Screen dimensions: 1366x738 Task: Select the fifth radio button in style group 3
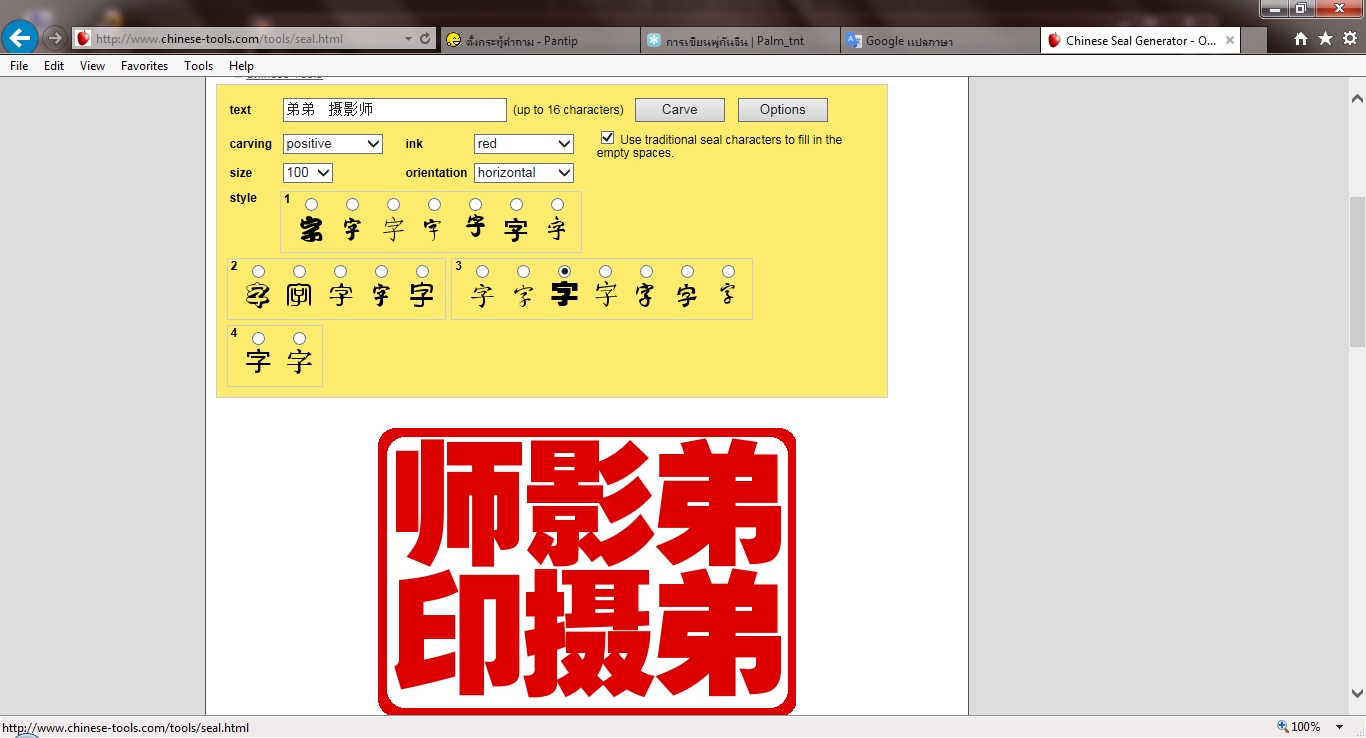point(646,271)
